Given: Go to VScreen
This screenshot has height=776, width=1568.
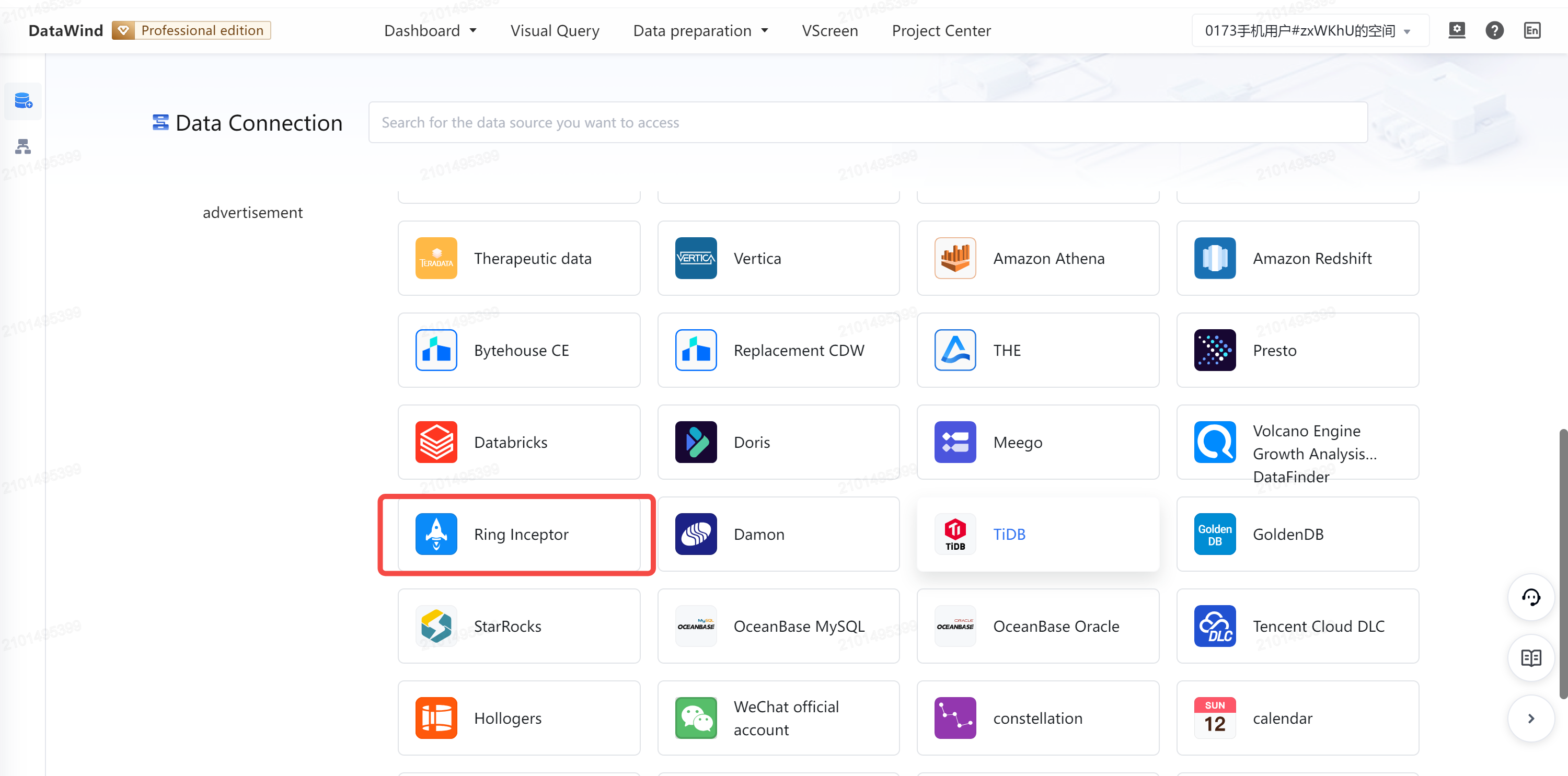Looking at the screenshot, I should (829, 30).
